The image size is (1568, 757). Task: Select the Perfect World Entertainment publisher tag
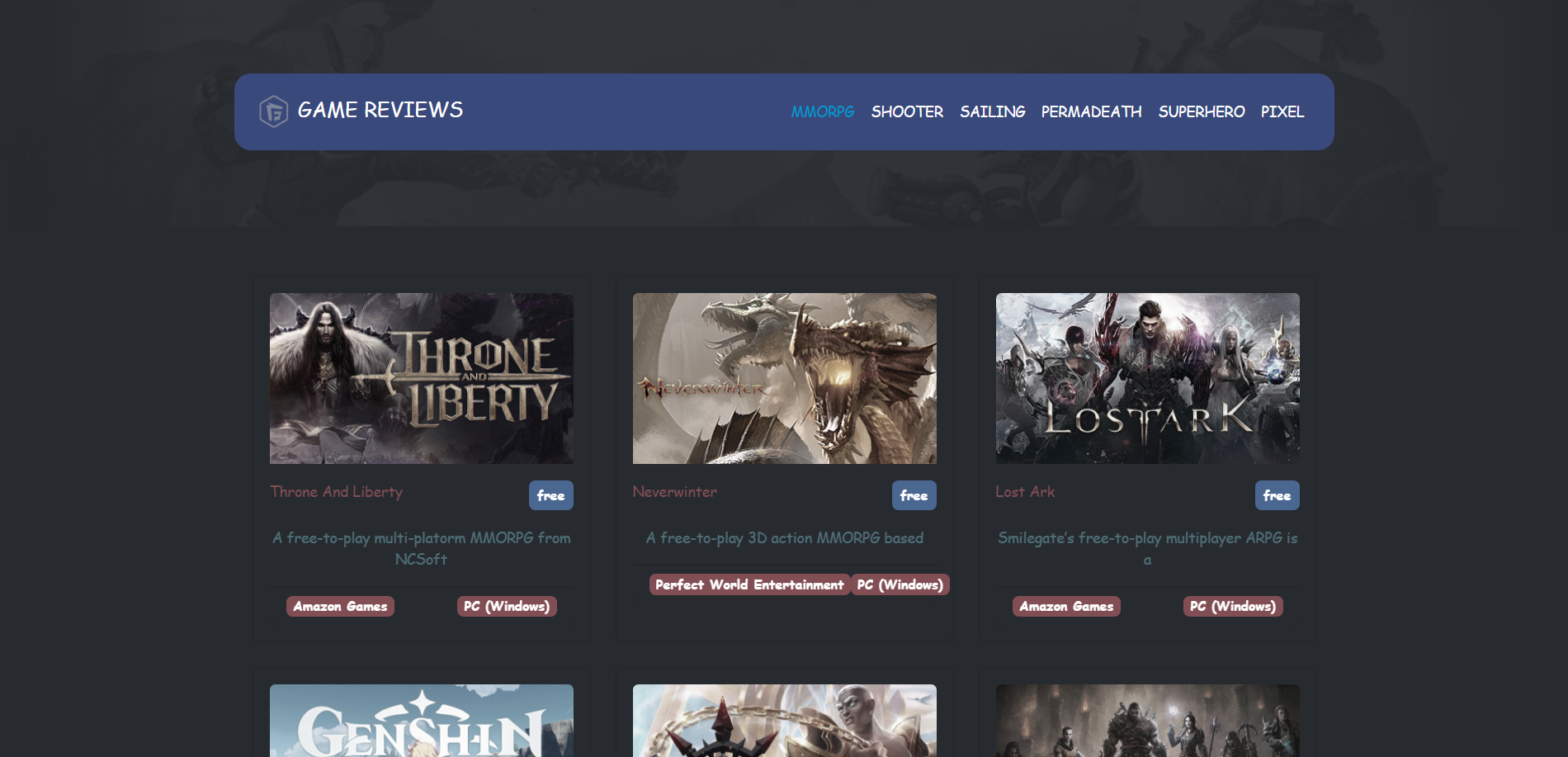[749, 584]
